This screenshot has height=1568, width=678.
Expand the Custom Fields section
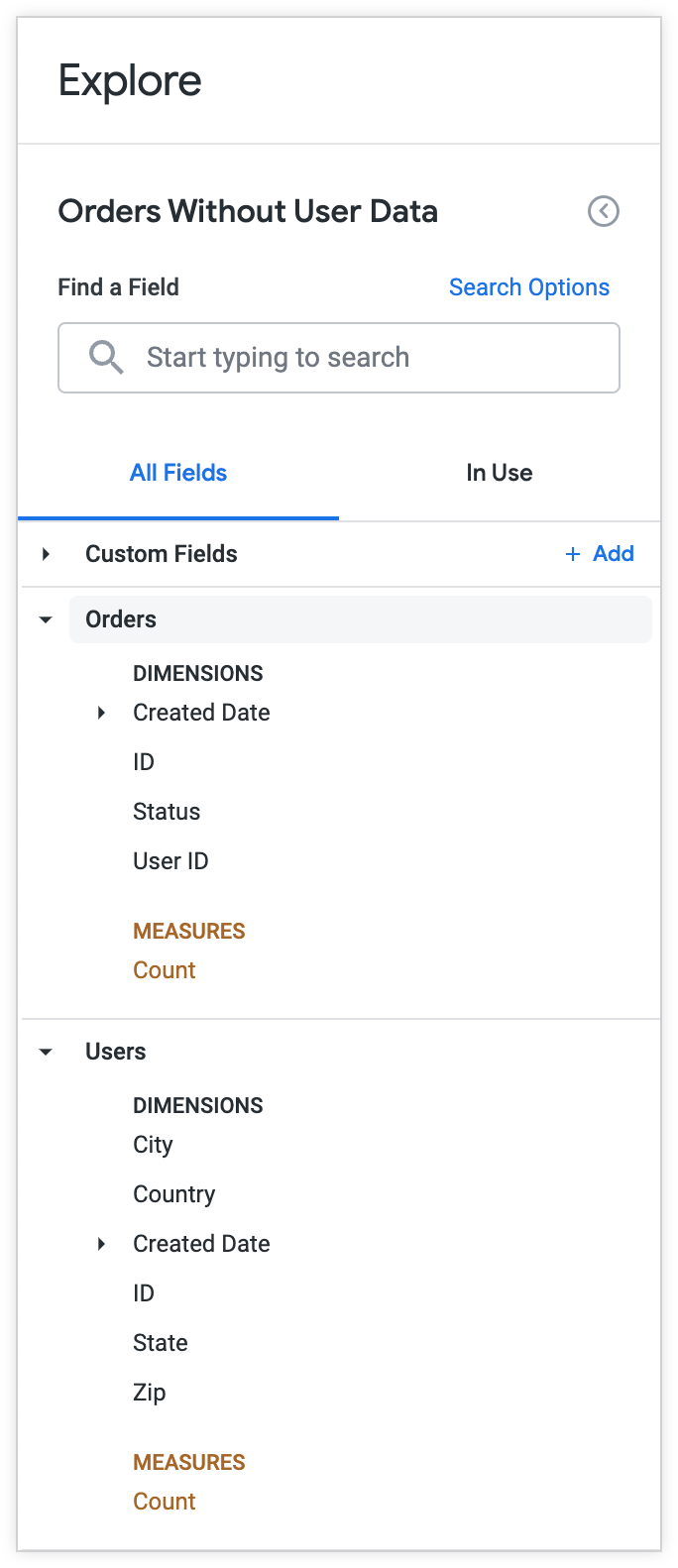pos(45,554)
